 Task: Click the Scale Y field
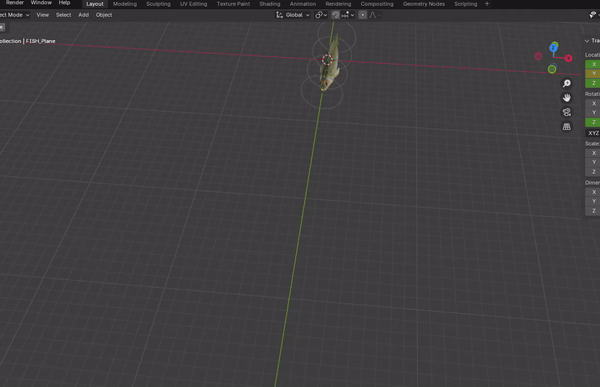592,162
